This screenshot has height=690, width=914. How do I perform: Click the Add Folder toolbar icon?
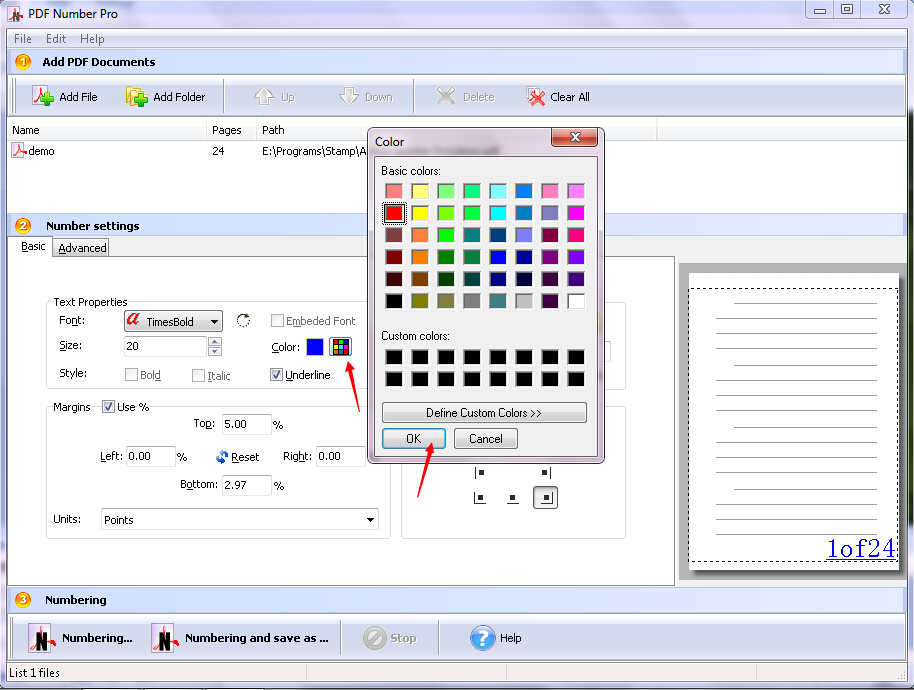(x=137, y=96)
